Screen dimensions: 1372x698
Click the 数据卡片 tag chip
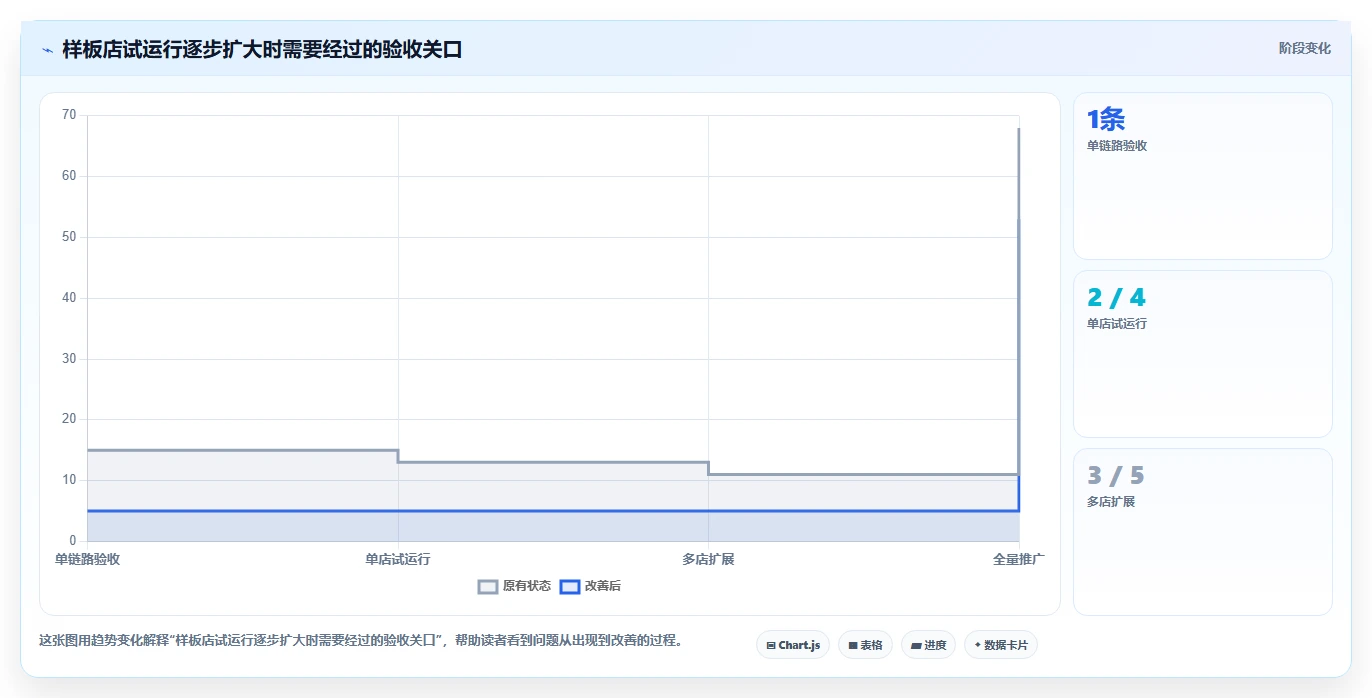pyautogui.click(x=1000, y=645)
